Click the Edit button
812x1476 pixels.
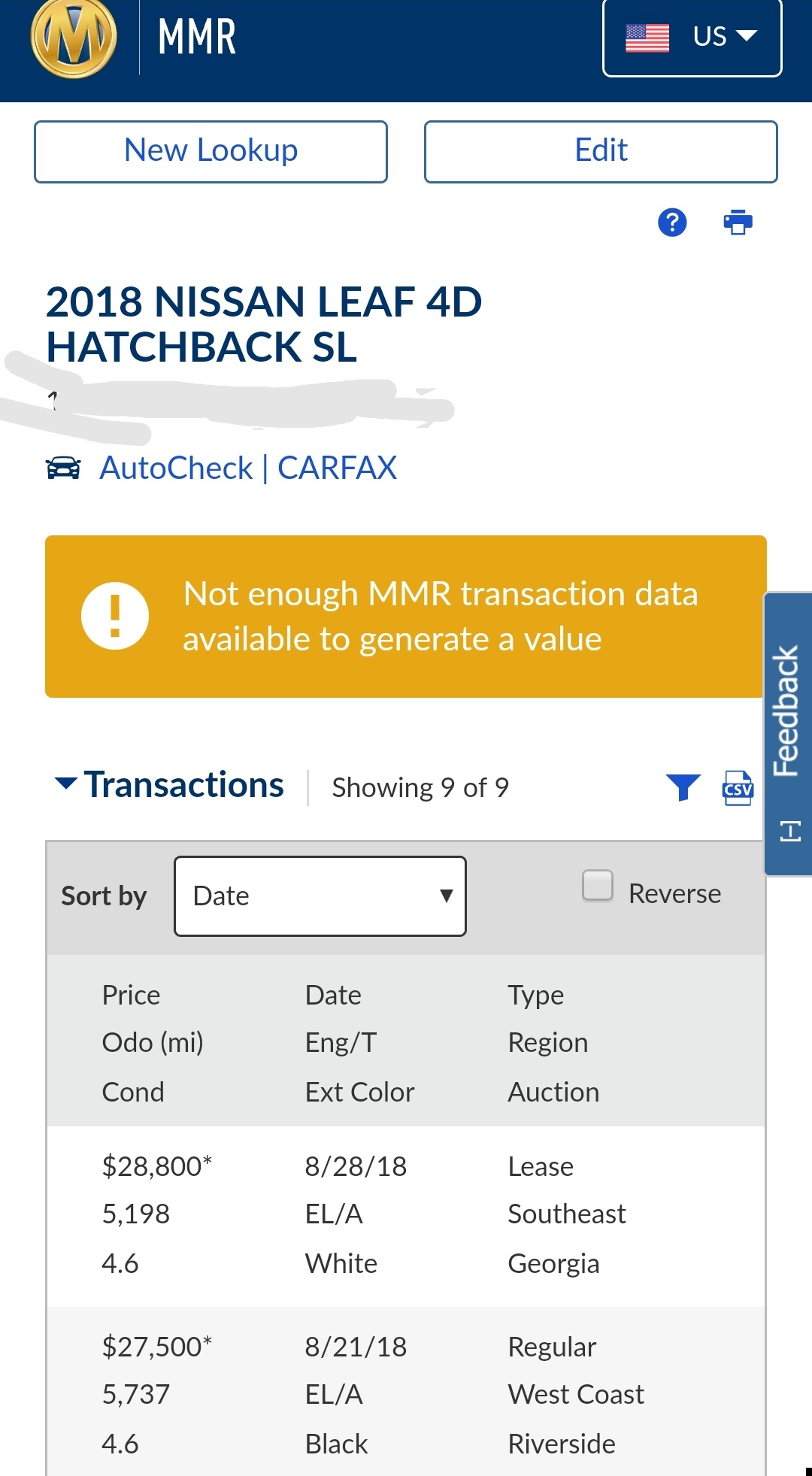(x=601, y=151)
